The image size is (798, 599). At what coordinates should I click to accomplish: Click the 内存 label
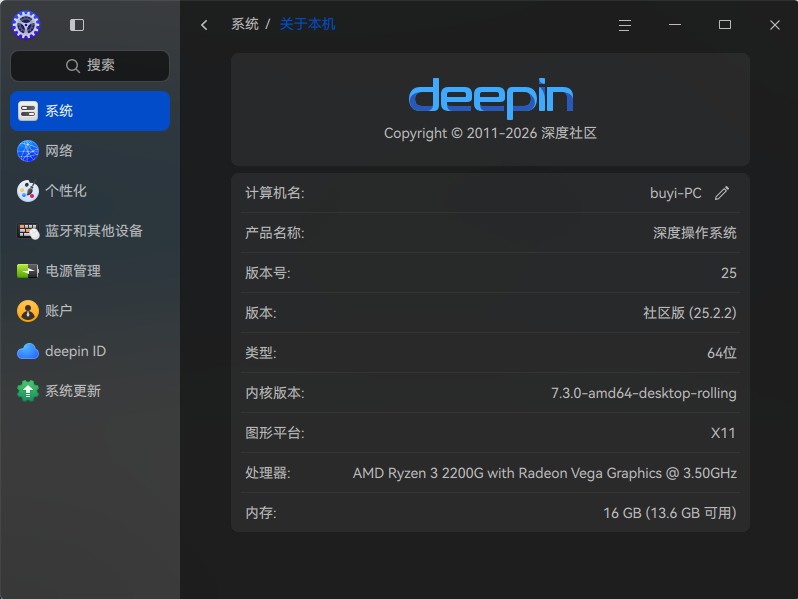pyautogui.click(x=261, y=513)
